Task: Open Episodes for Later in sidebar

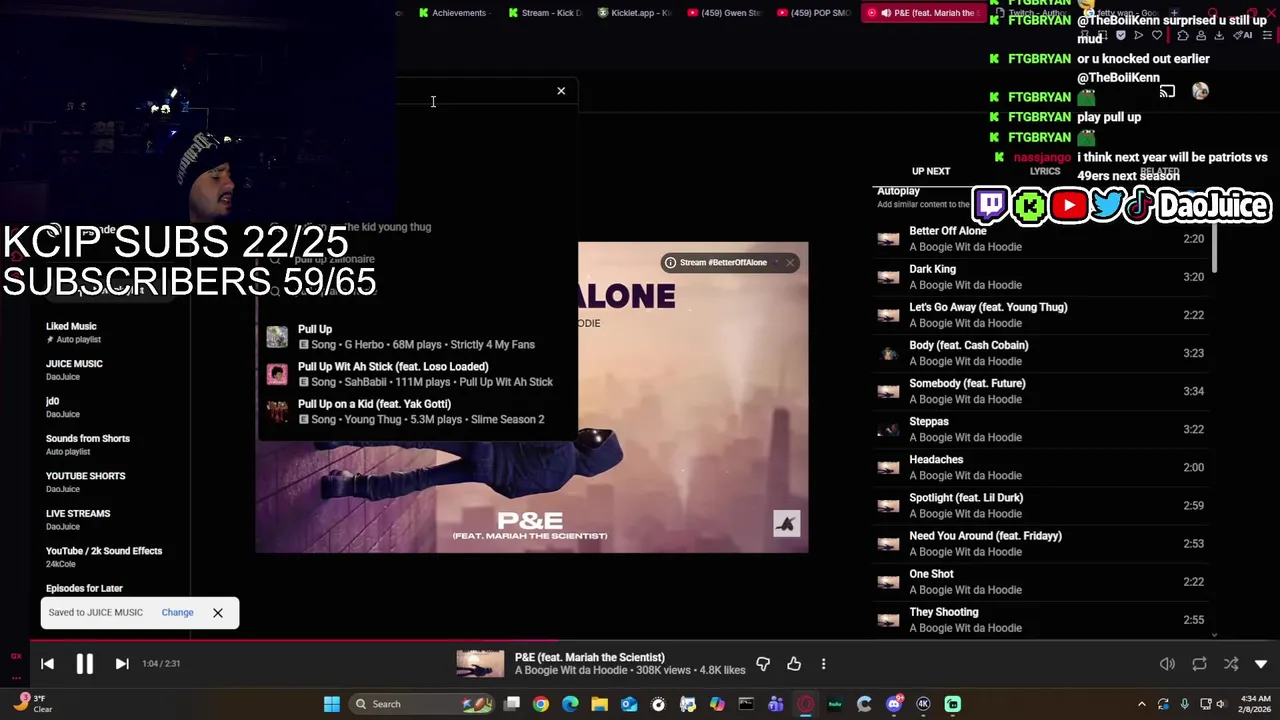Action: pyautogui.click(x=84, y=589)
